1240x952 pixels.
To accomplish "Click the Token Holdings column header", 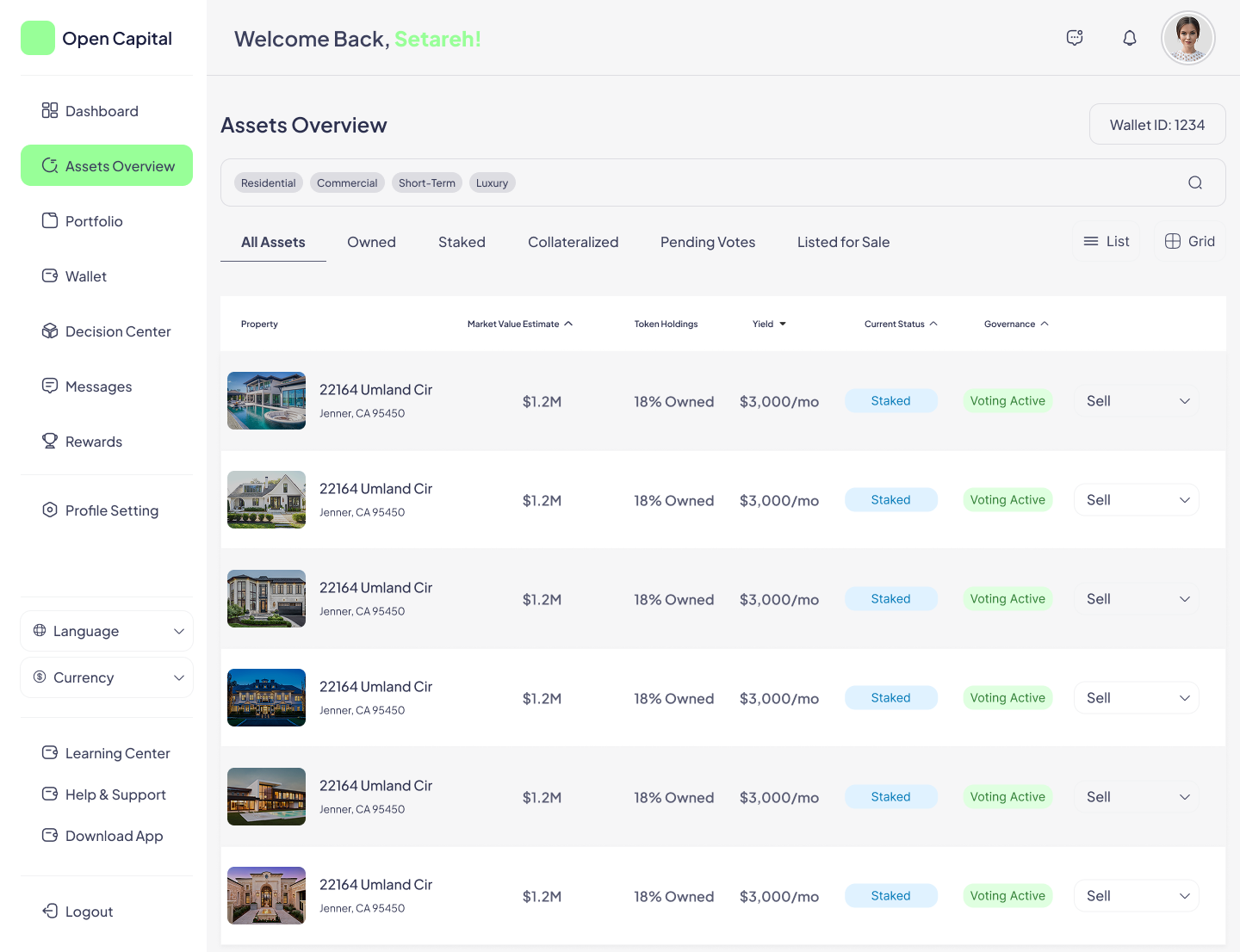I will (666, 324).
